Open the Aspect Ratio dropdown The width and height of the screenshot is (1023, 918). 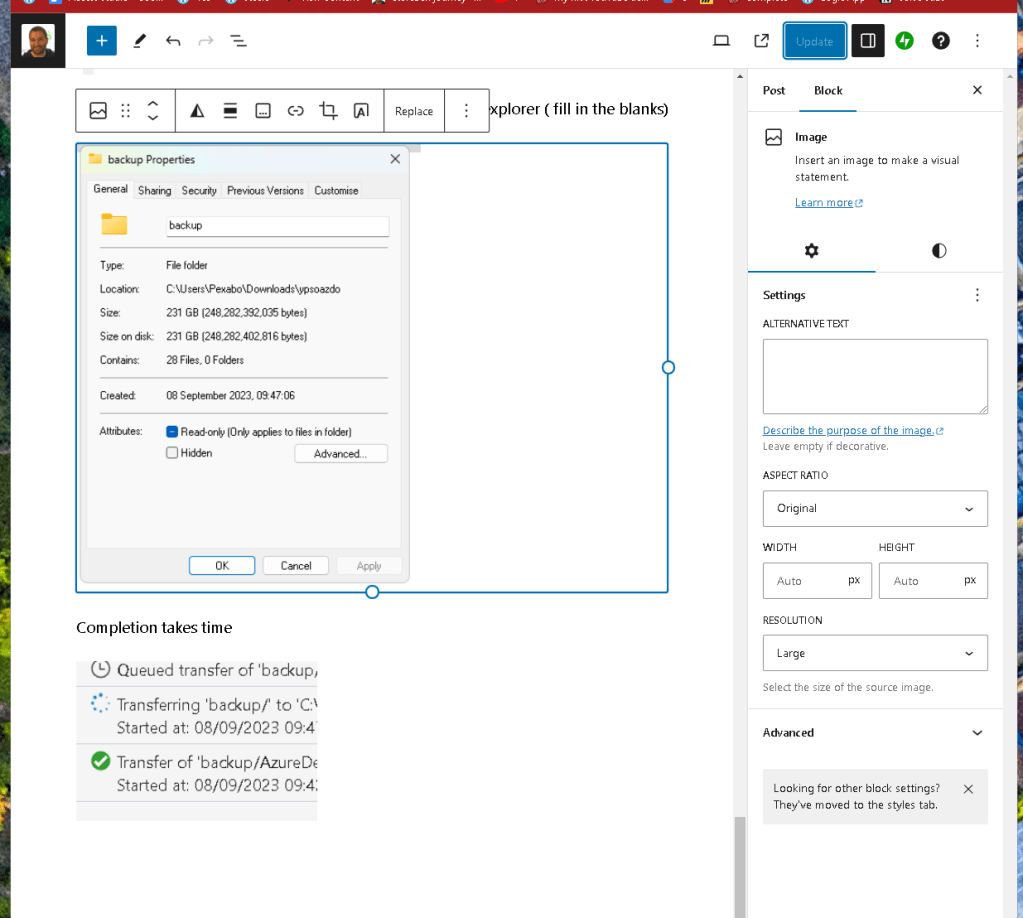(875, 508)
